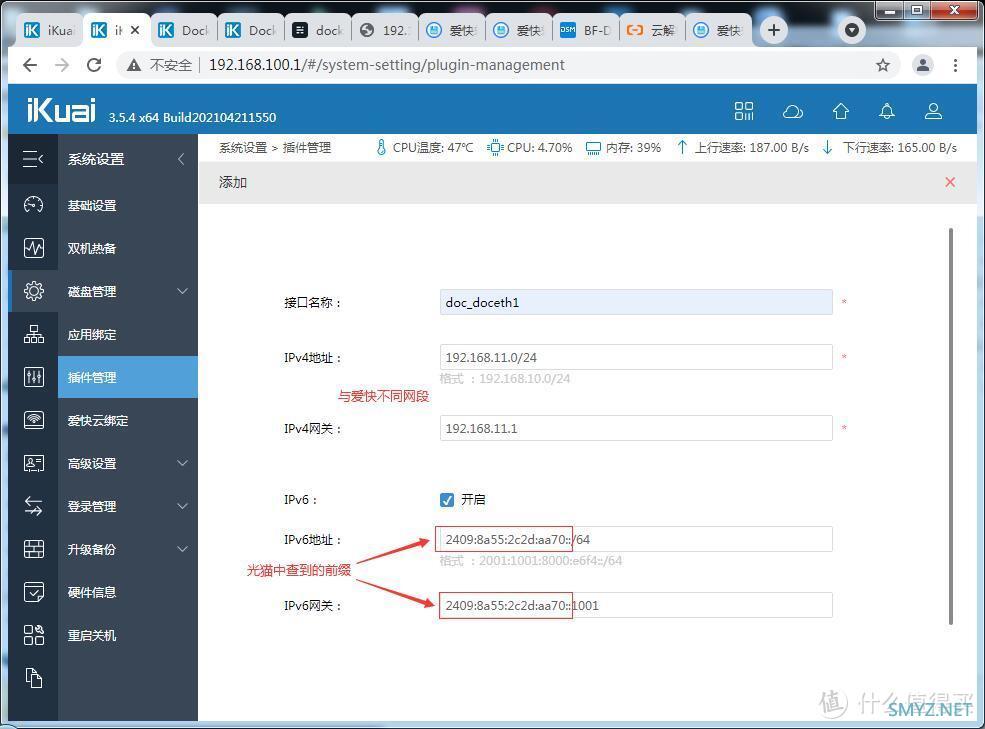The image size is (985, 729).
Task: Click the iKuai logo
Action: tap(61, 111)
